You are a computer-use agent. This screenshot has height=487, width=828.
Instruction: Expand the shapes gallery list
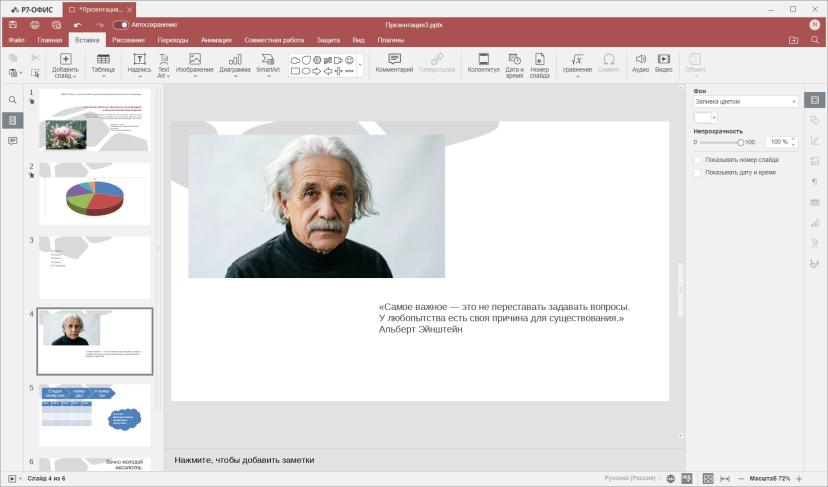[360, 65]
